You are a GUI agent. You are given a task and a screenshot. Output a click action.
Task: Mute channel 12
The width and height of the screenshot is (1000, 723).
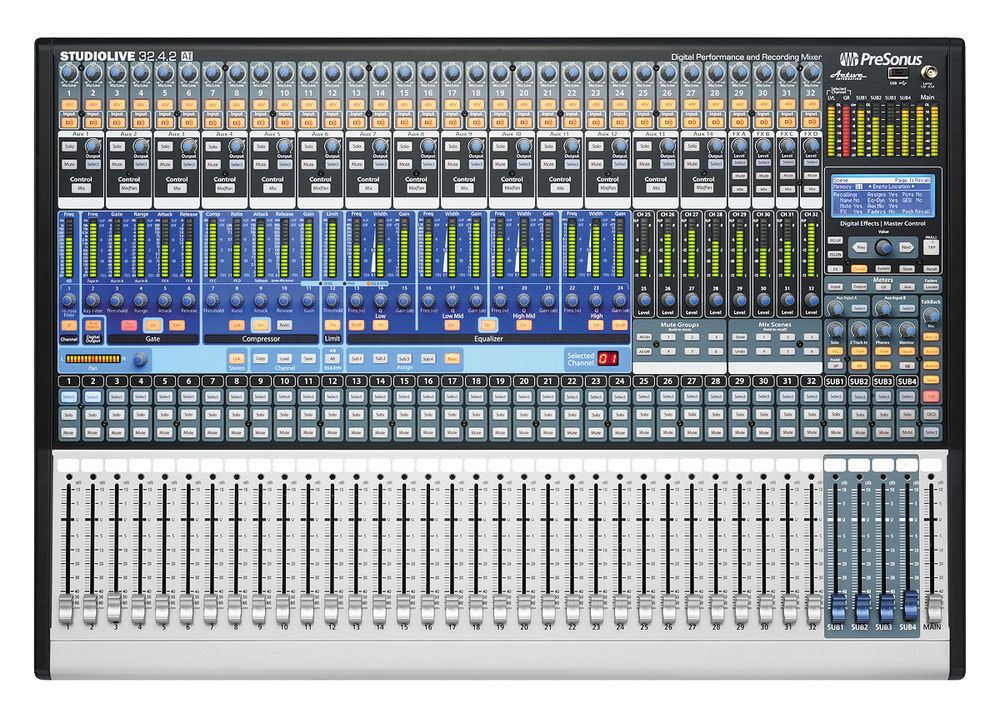click(x=332, y=433)
